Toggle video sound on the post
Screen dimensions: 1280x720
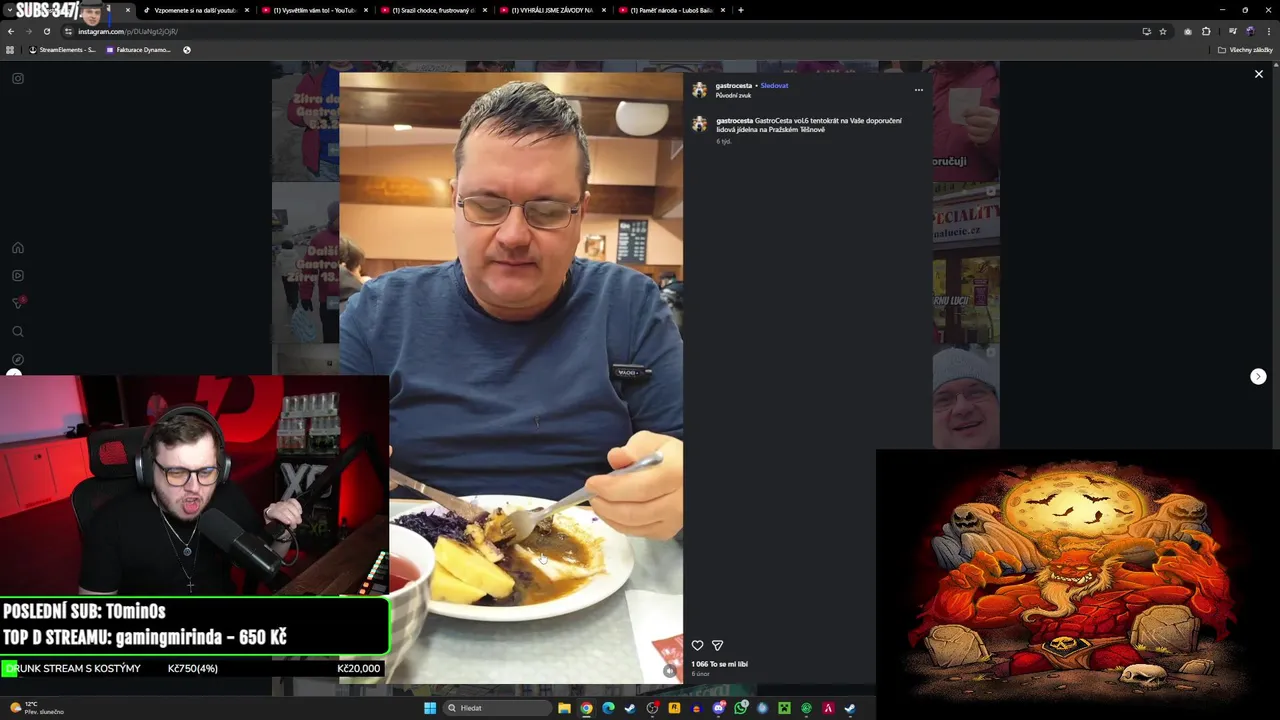(670, 671)
